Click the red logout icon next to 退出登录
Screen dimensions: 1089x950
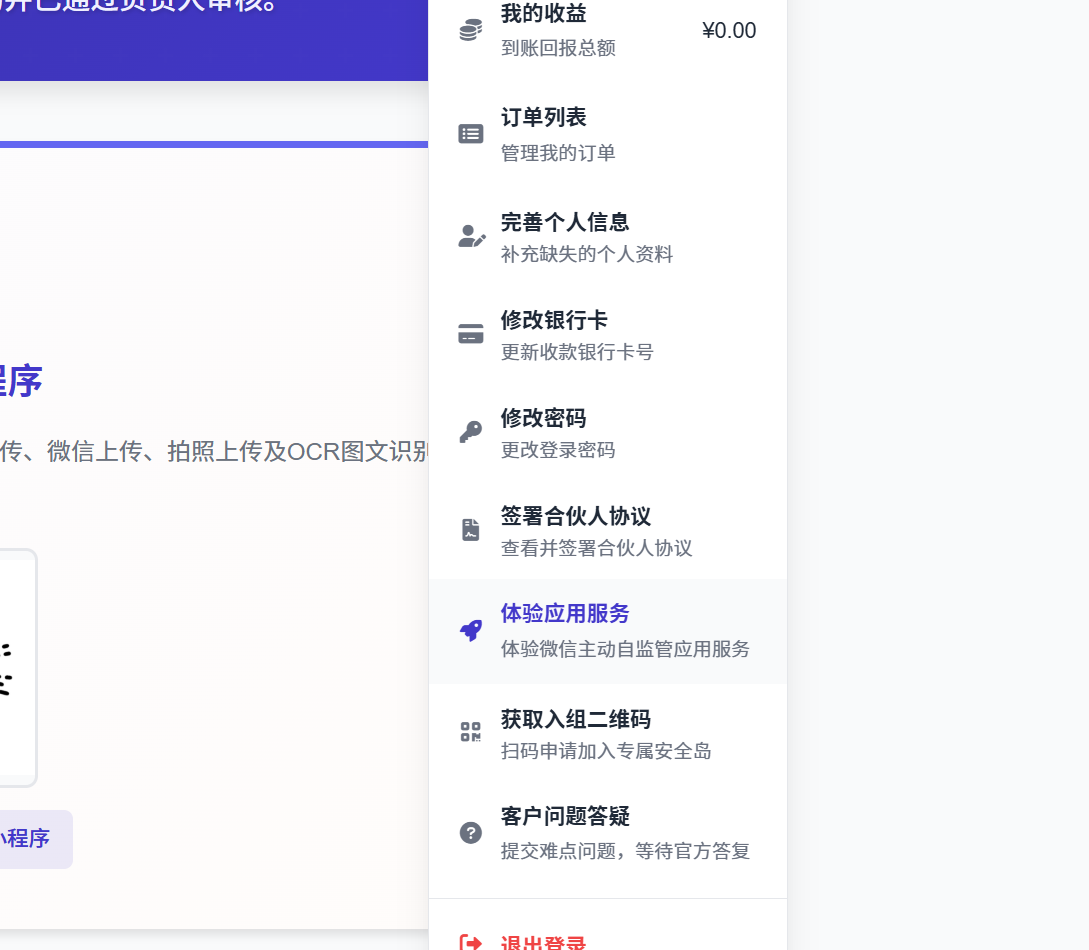(470, 942)
